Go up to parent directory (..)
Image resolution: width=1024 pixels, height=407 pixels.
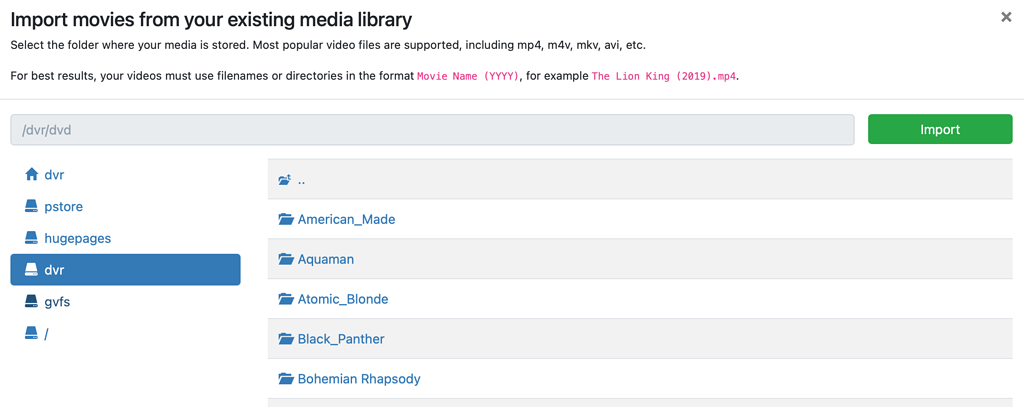coord(301,180)
